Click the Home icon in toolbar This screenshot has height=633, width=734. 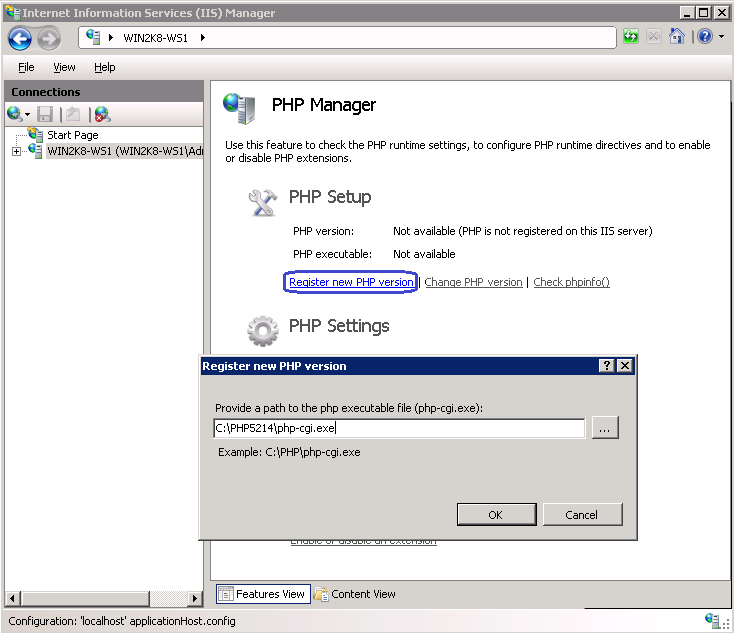click(677, 37)
